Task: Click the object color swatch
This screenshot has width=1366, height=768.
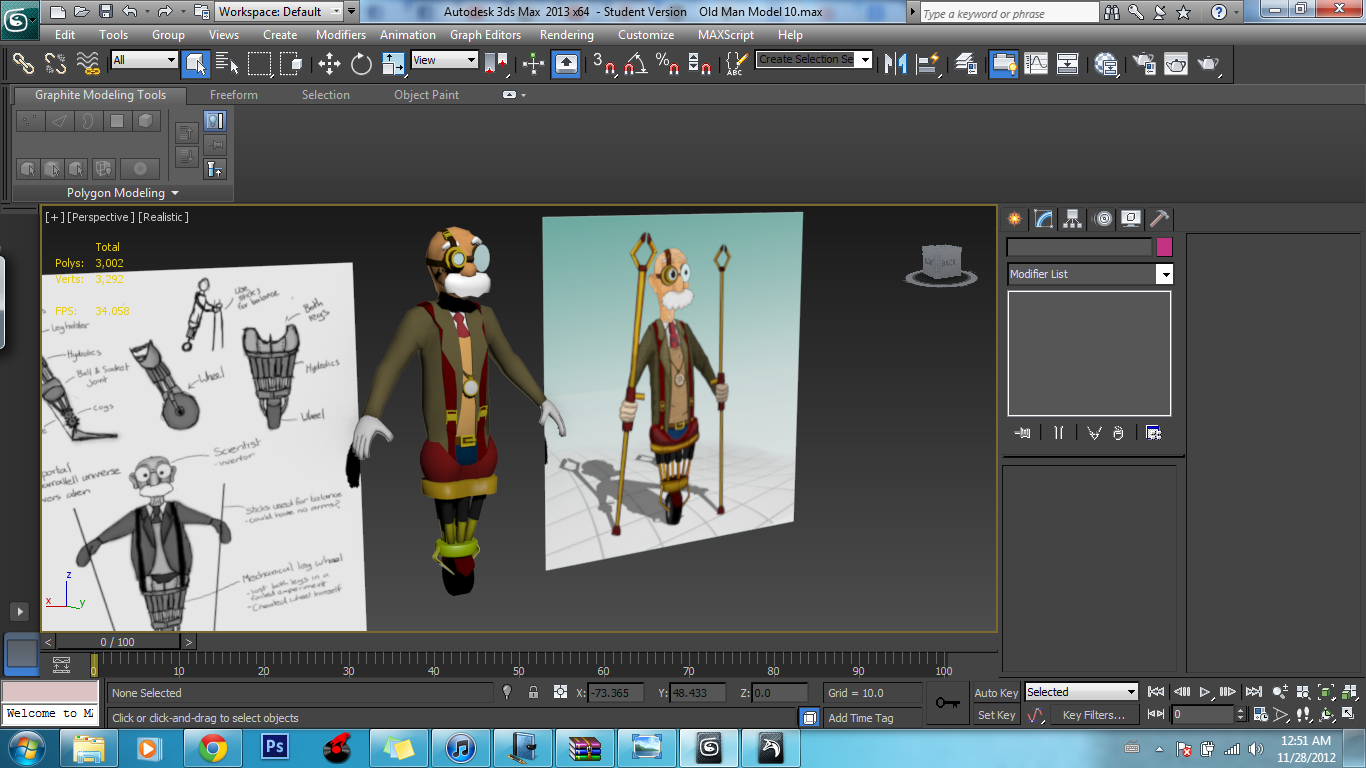Action: pyautogui.click(x=1164, y=247)
